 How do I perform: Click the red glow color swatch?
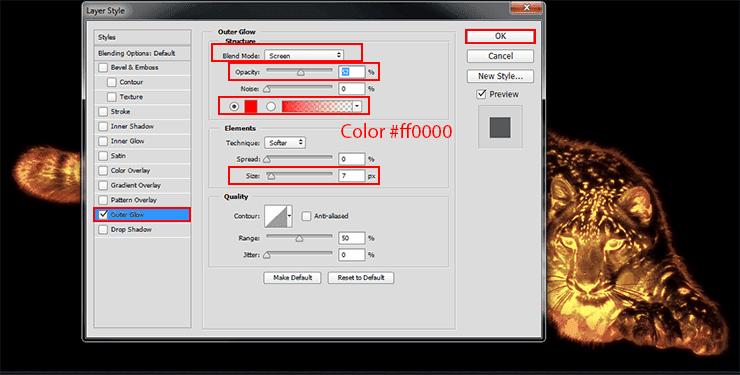tap(251, 107)
